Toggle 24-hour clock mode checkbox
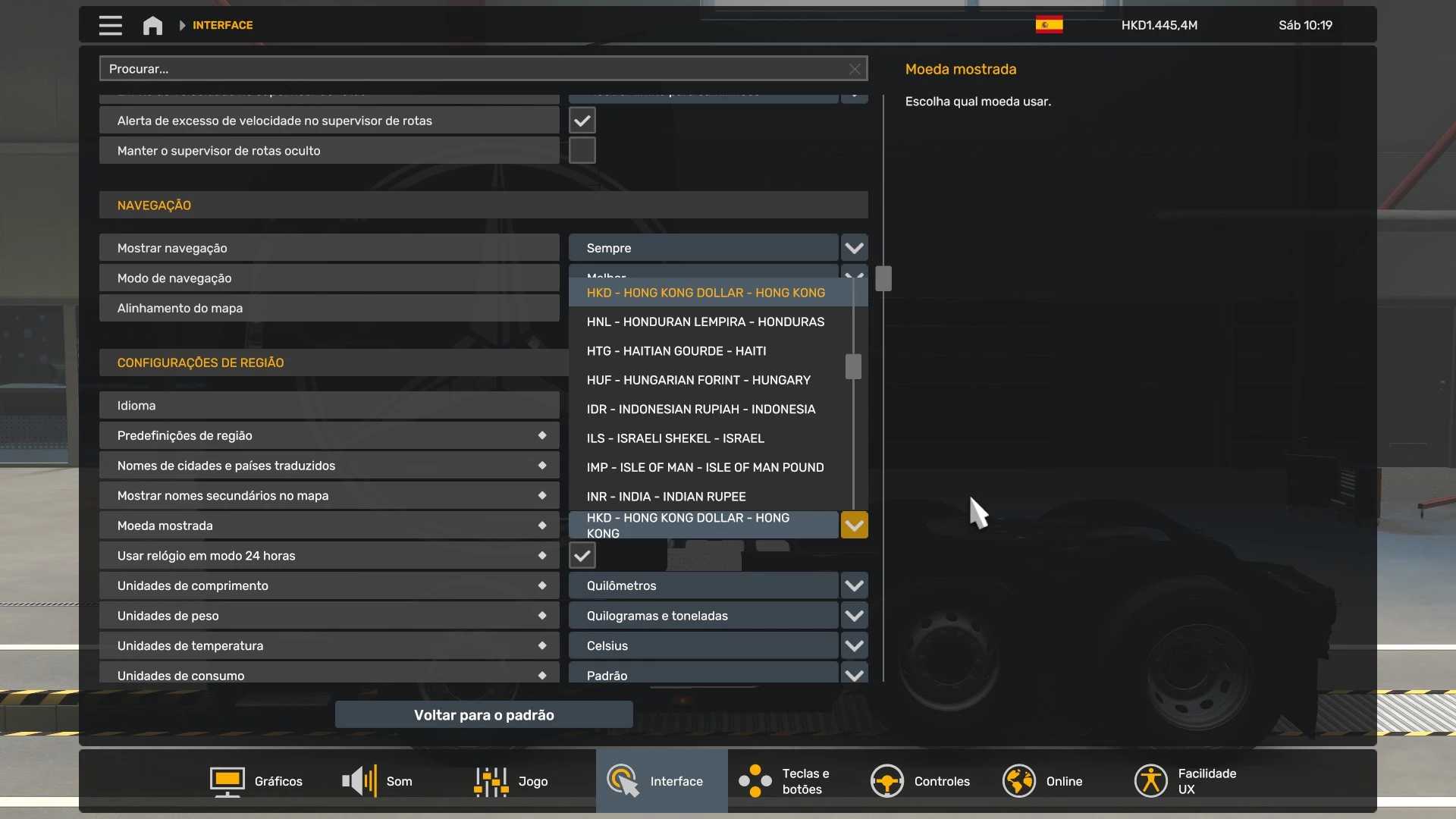1456x819 pixels. [x=582, y=556]
